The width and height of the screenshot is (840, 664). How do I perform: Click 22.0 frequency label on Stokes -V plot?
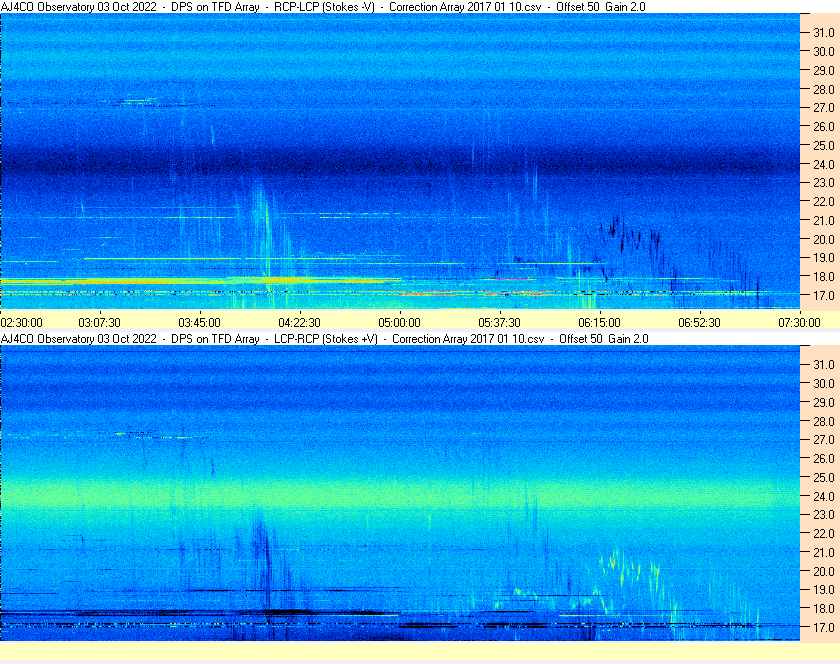tap(824, 202)
